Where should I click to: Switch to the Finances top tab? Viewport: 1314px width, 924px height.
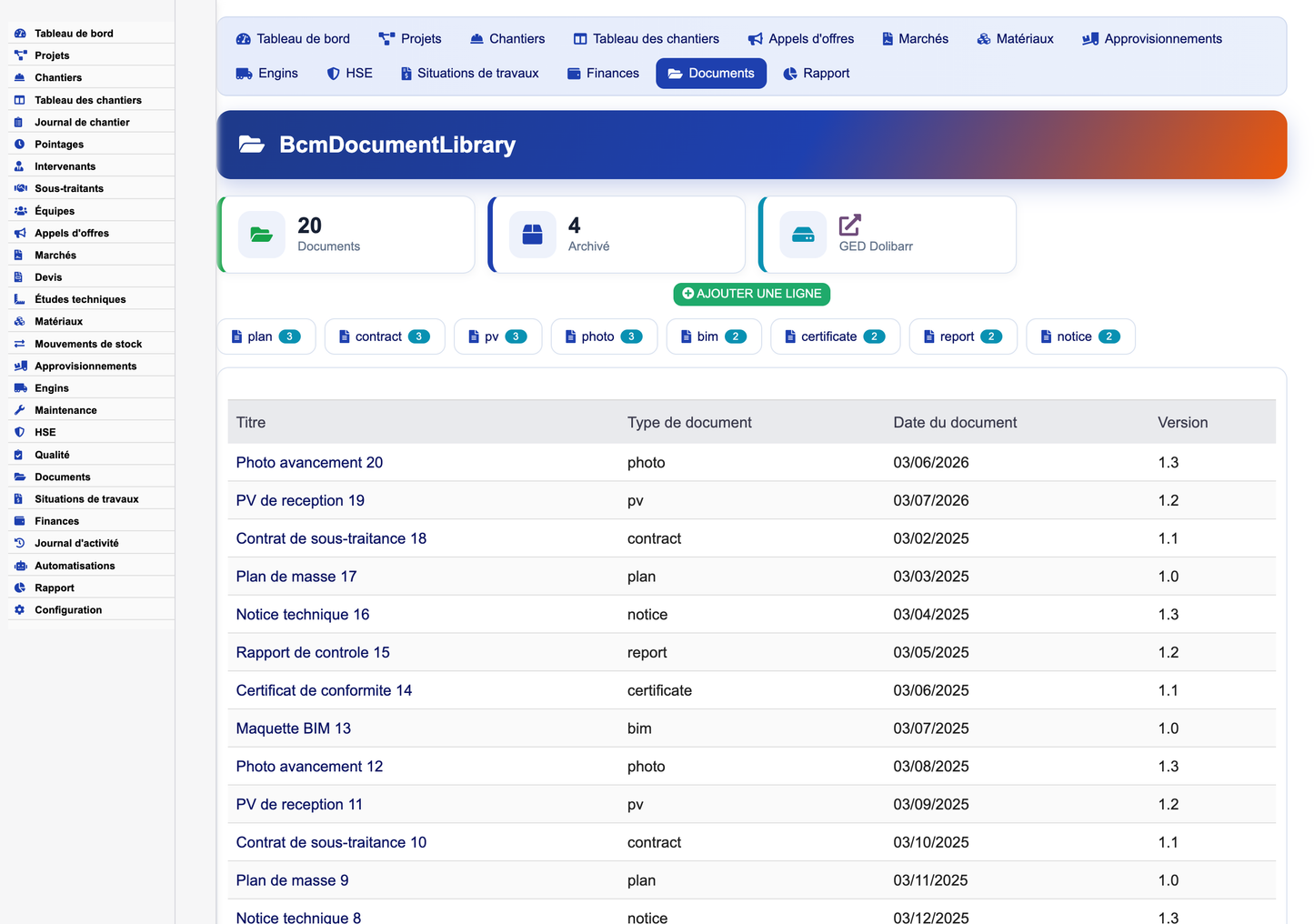pyautogui.click(x=603, y=74)
